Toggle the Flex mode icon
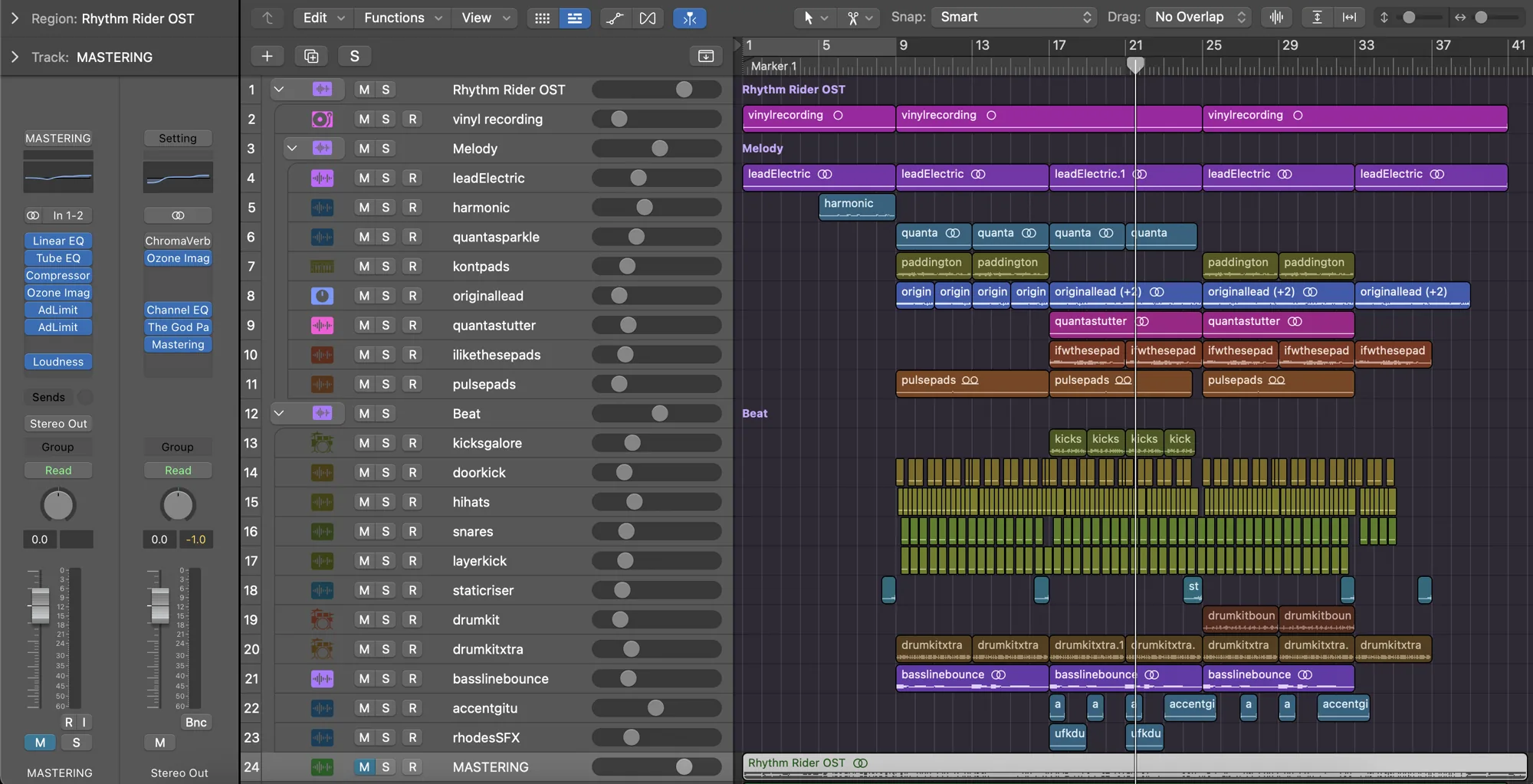Image resolution: width=1533 pixels, height=784 pixels. pyautogui.click(x=648, y=18)
